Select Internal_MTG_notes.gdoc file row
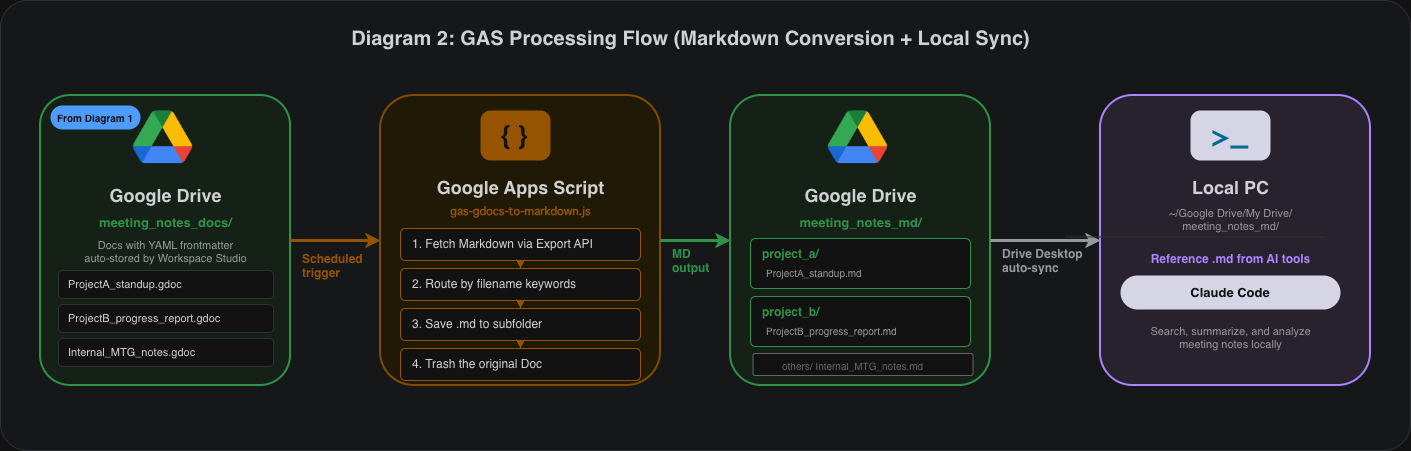The width and height of the screenshot is (1411, 451). (166, 353)
